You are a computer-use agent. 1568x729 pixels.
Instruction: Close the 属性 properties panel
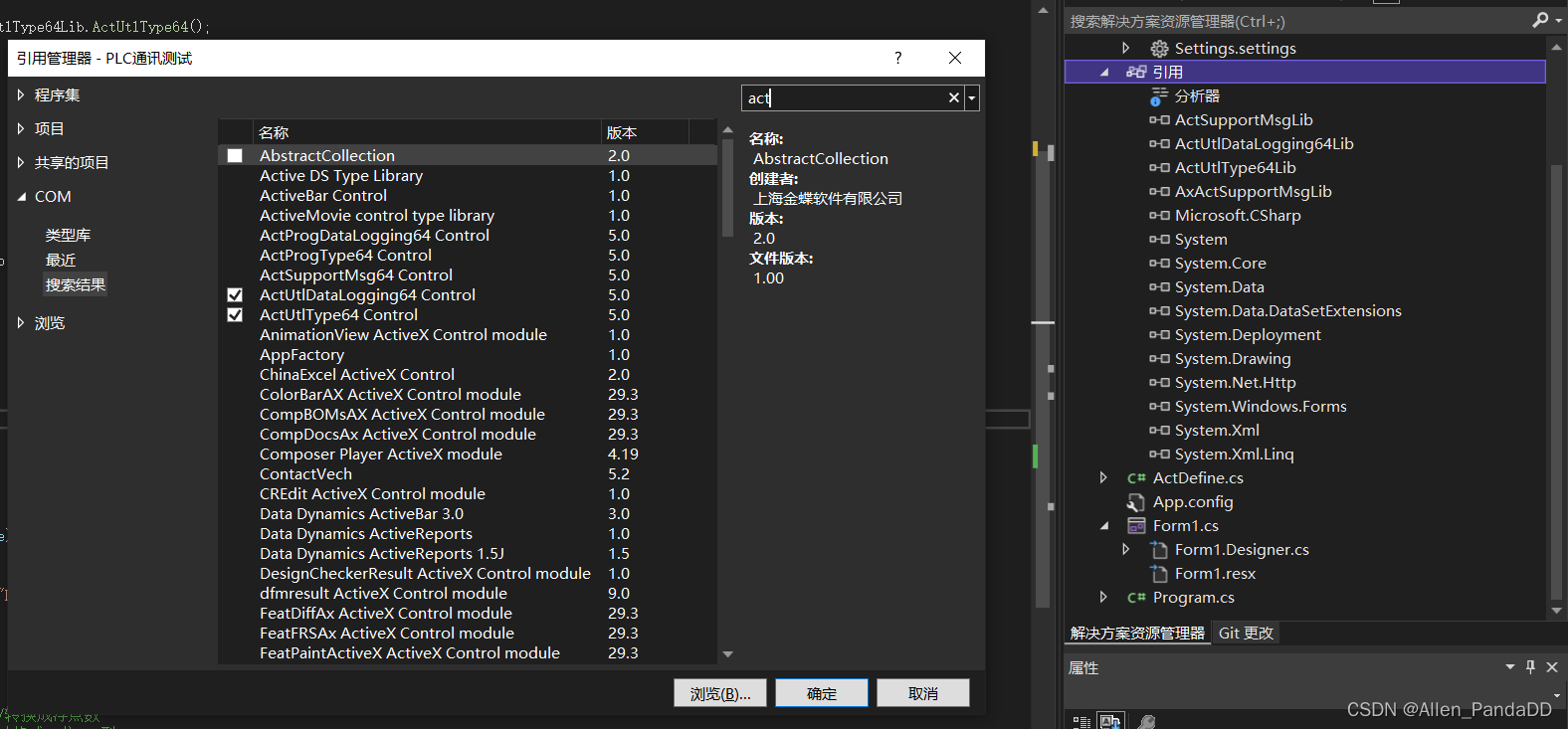1552,667
